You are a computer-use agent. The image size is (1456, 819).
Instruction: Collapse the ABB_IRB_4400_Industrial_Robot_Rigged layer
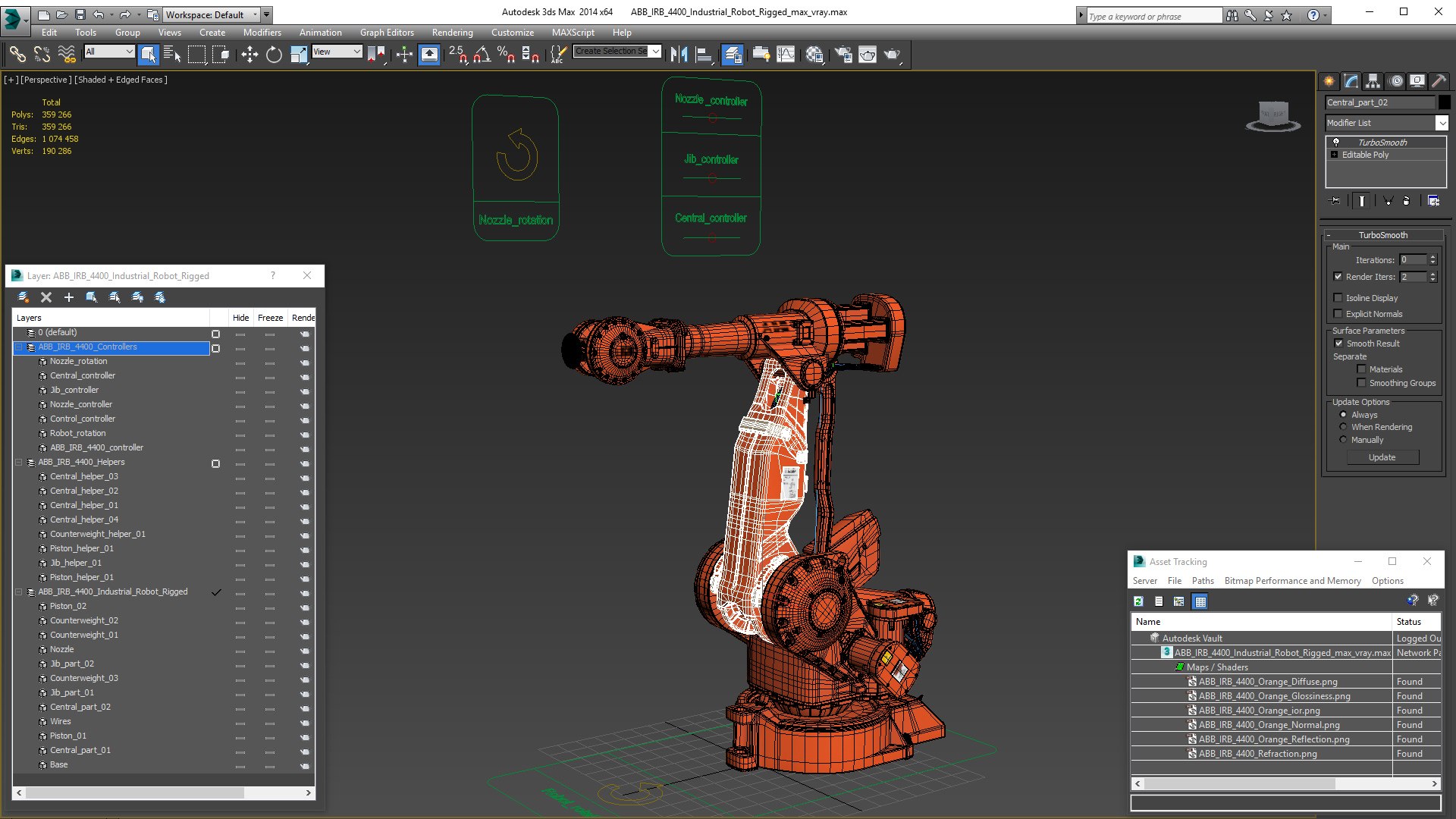coord(19,592)
